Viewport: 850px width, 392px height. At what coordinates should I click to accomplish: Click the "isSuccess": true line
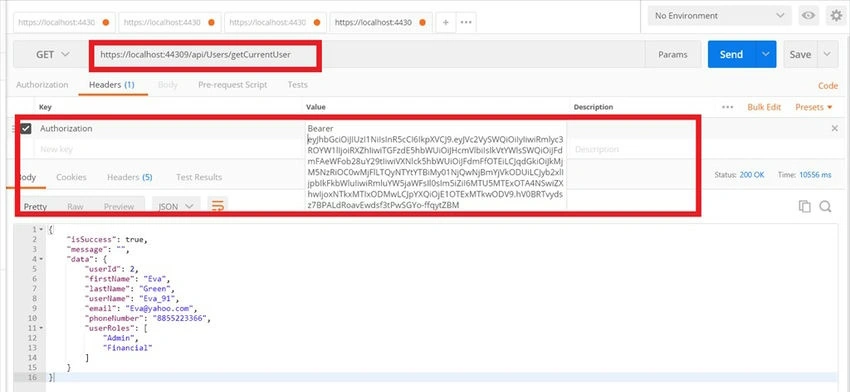tap(107, 240)
